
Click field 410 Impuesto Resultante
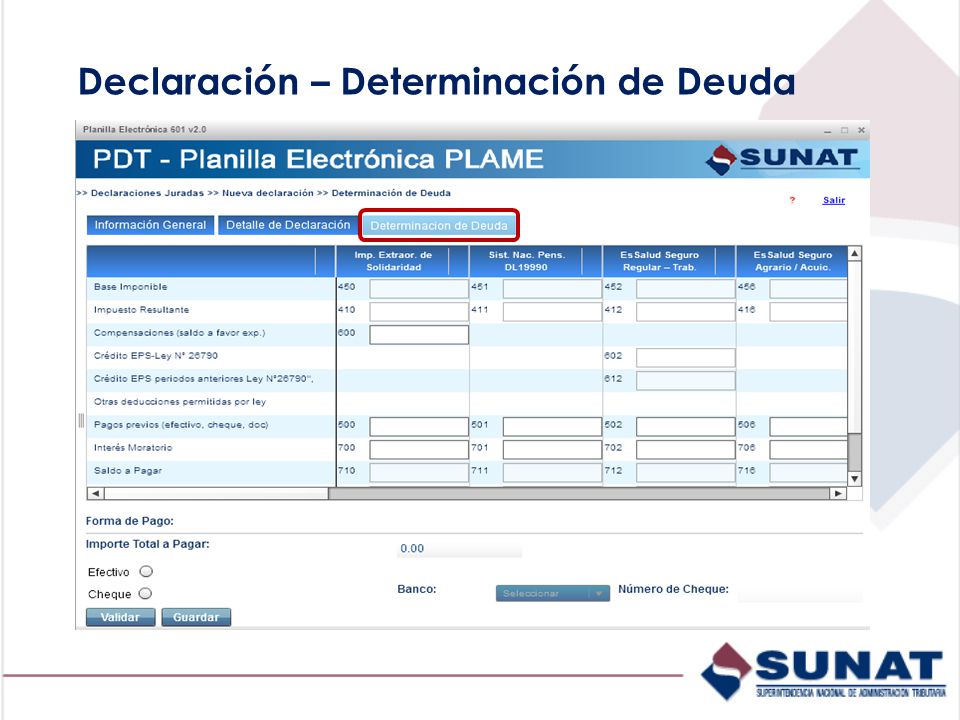click(419, 312)
